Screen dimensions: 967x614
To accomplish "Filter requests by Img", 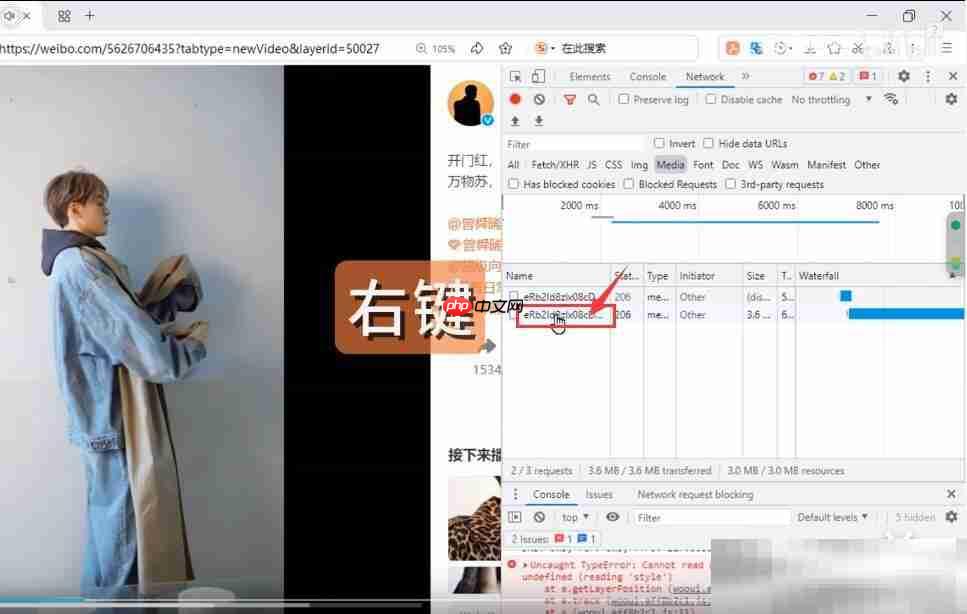I will click(639, 165).
